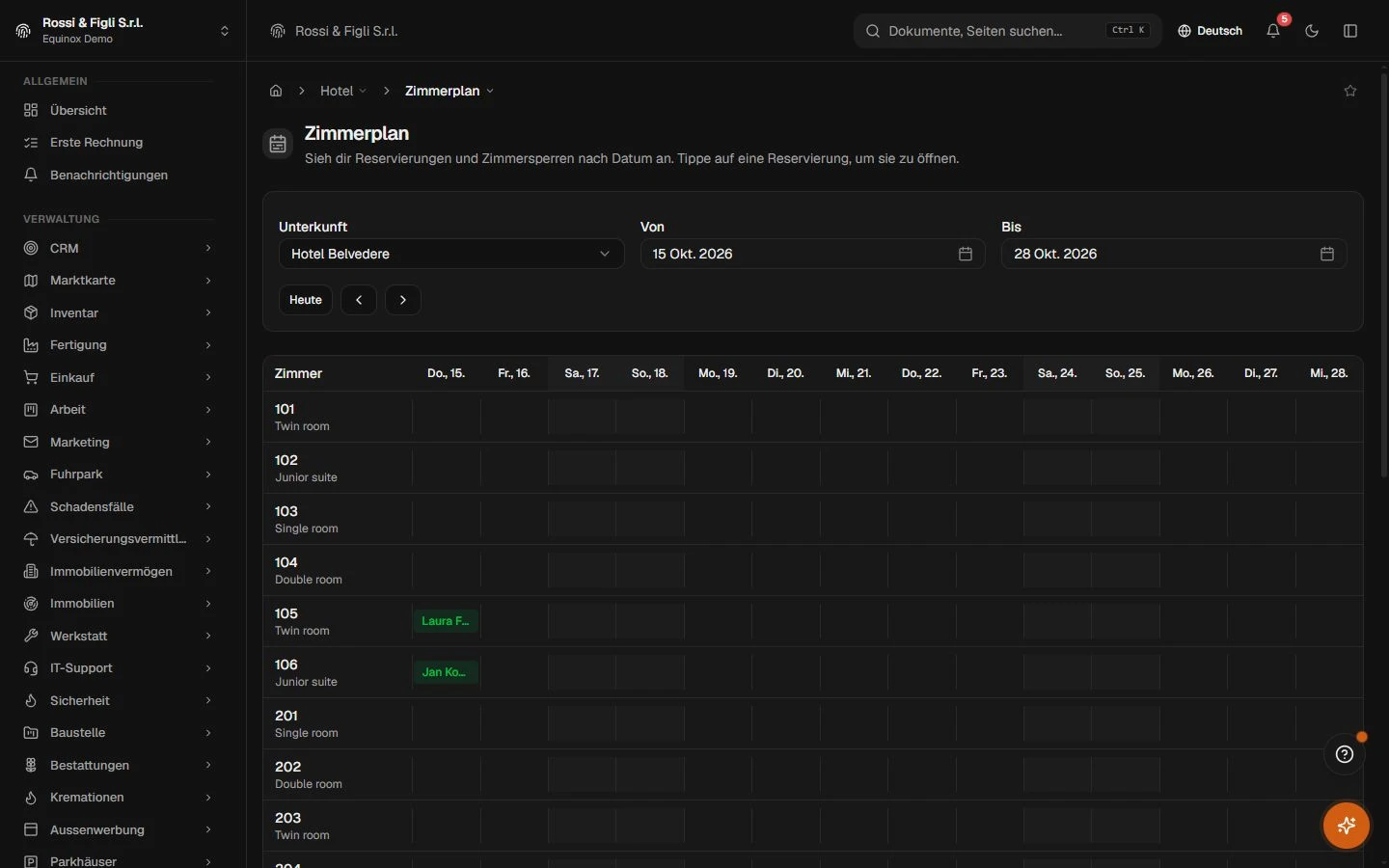Open Erste Rechnung in the sidebar
The height and width of the screenshot is (868, 1389).
(118, 143)
